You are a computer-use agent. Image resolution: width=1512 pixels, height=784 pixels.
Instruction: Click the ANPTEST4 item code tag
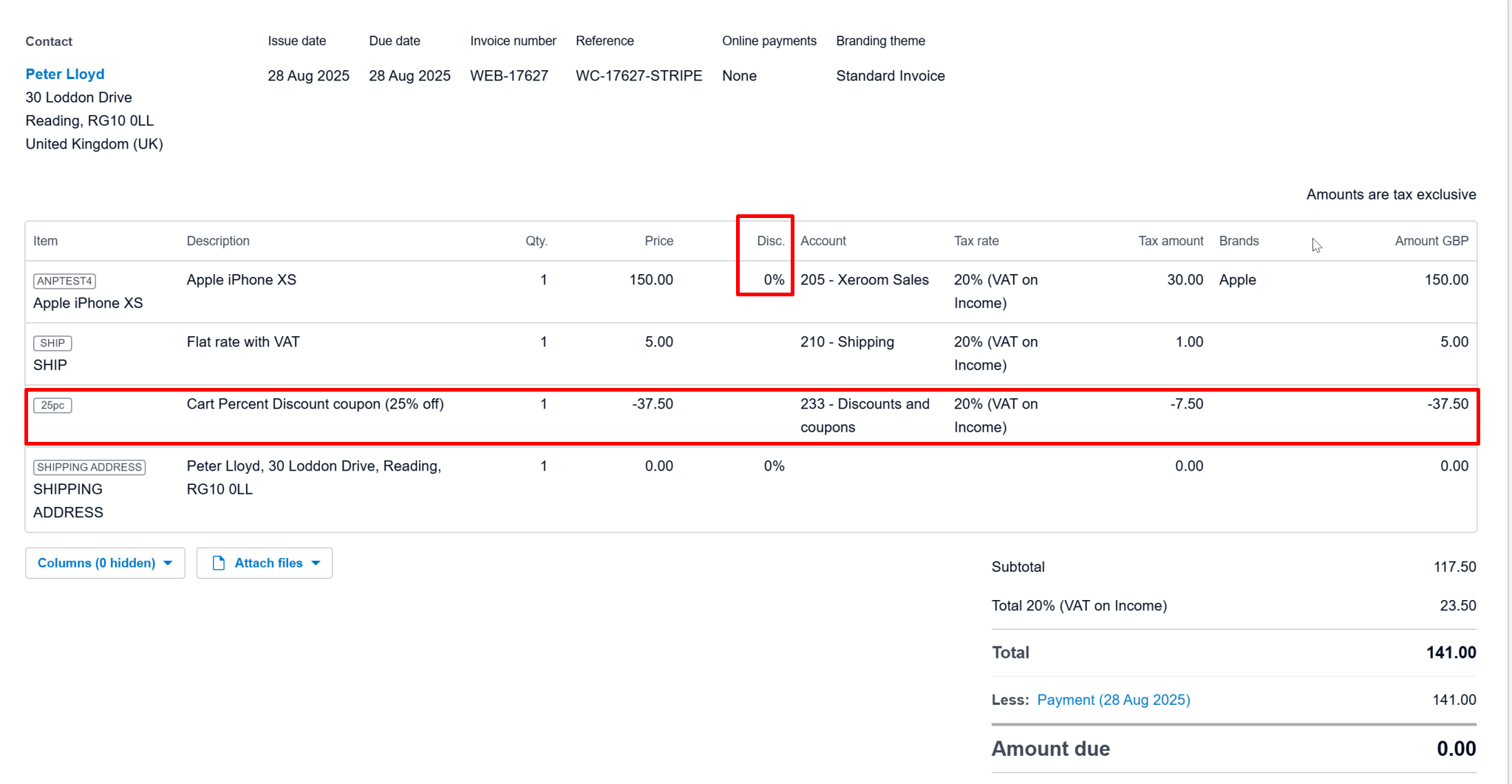coord(64,281)
